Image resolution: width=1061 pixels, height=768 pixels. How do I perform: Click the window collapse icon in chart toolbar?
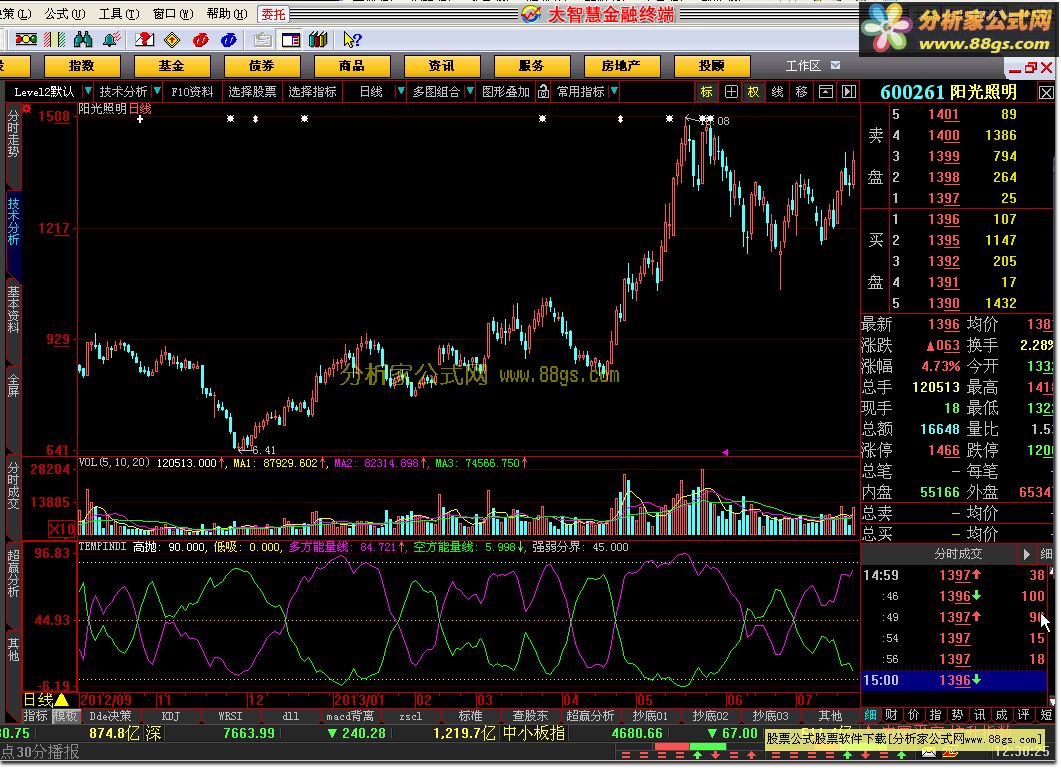826,91
